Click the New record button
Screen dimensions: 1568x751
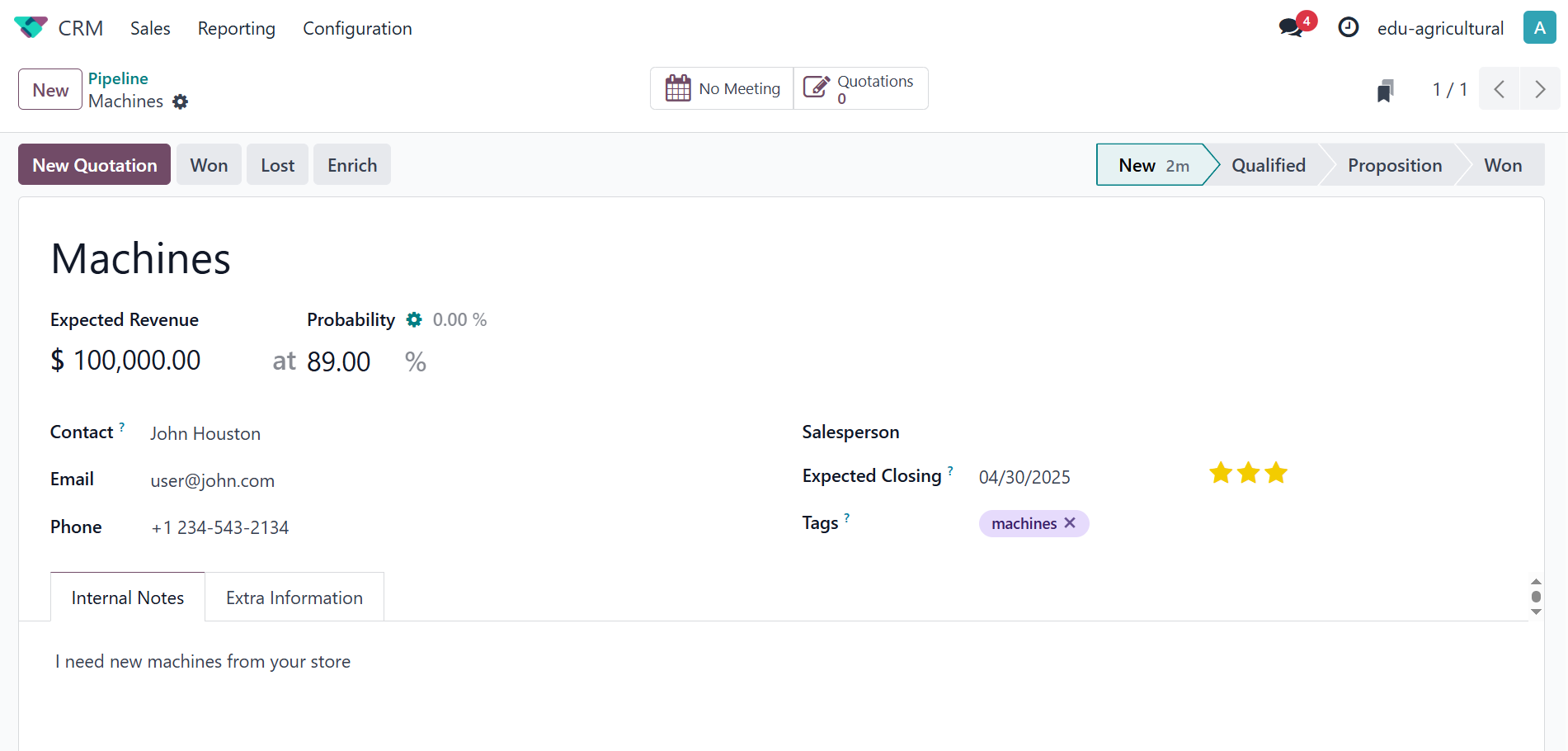pyautogui.click(x=50, y=89)
